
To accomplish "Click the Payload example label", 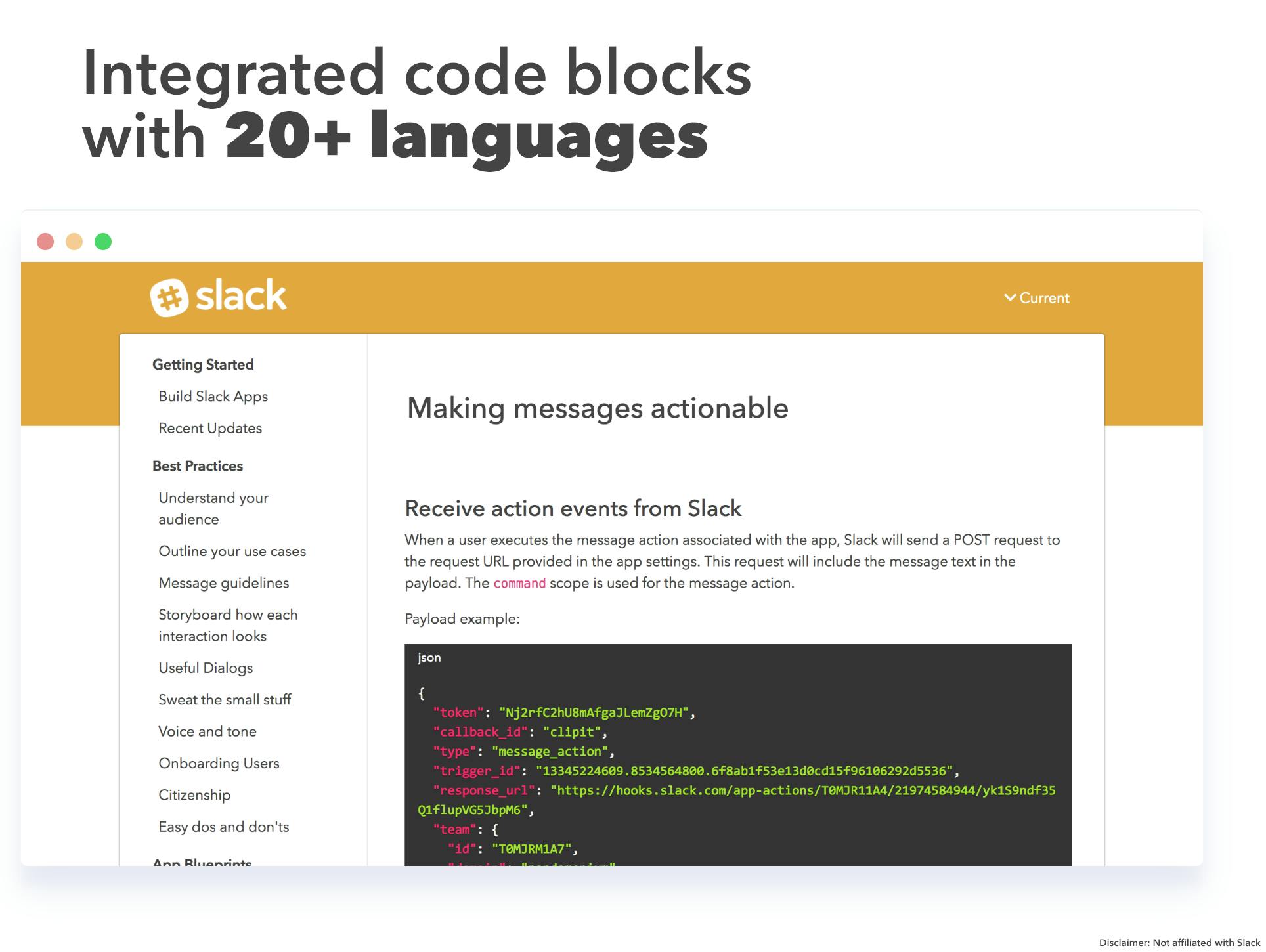I will (x=462, y=619).
